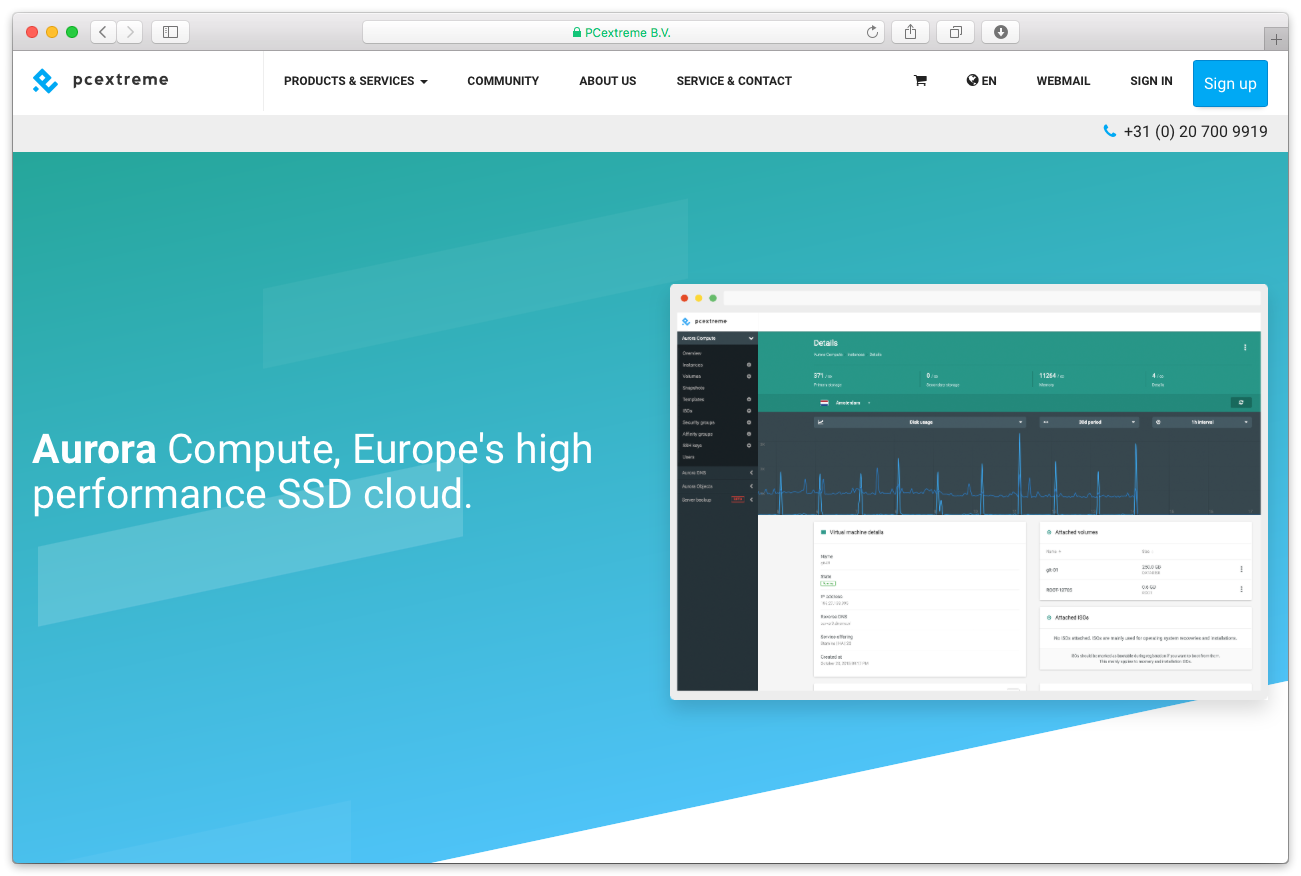Viewport: 1301px width, 876px height.
Task: Click the green padlock in address bar
Action: [x=577, y=32]
